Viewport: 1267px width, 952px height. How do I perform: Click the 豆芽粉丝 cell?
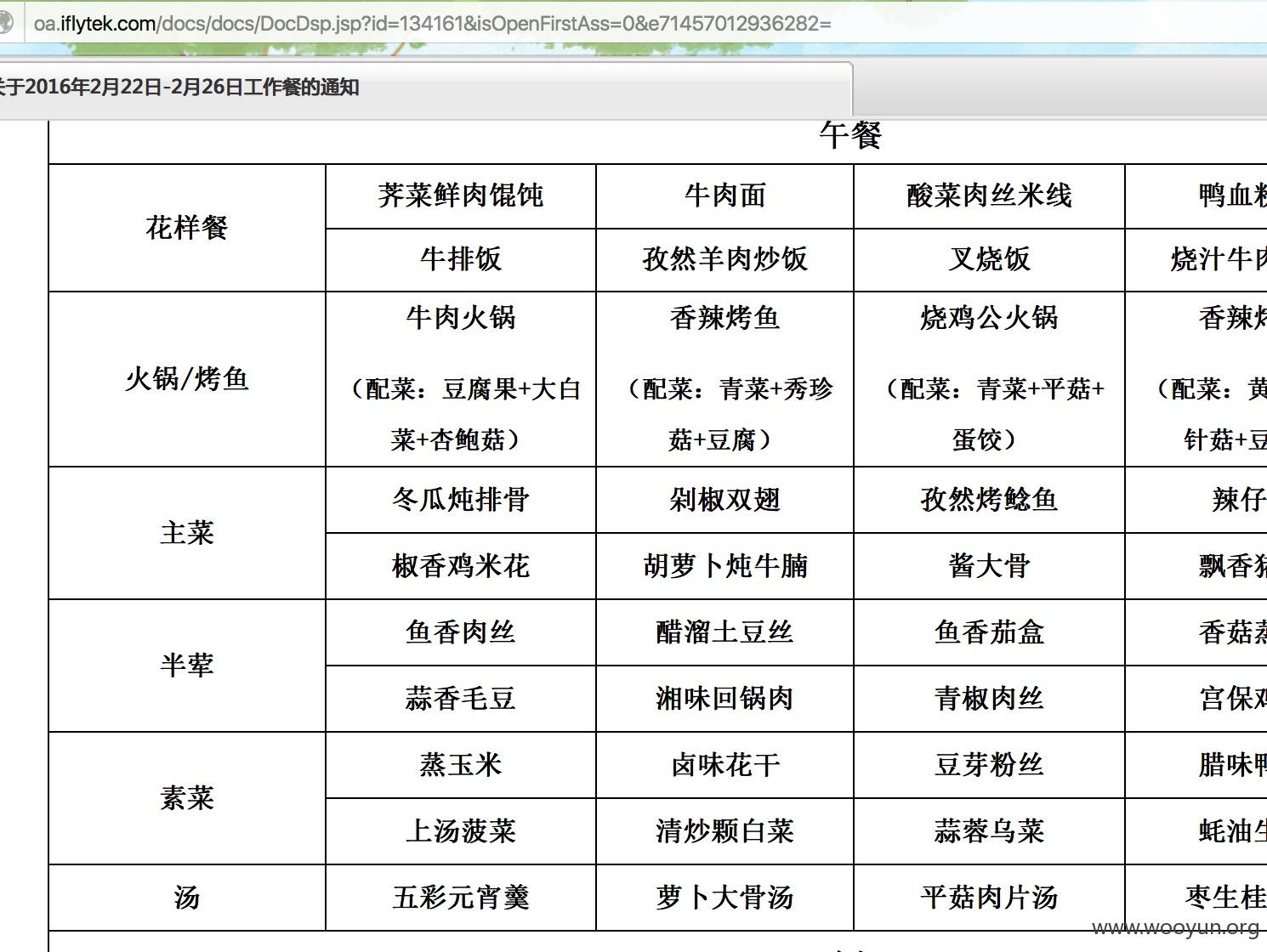pyautogui.click(x=990, y=766)
